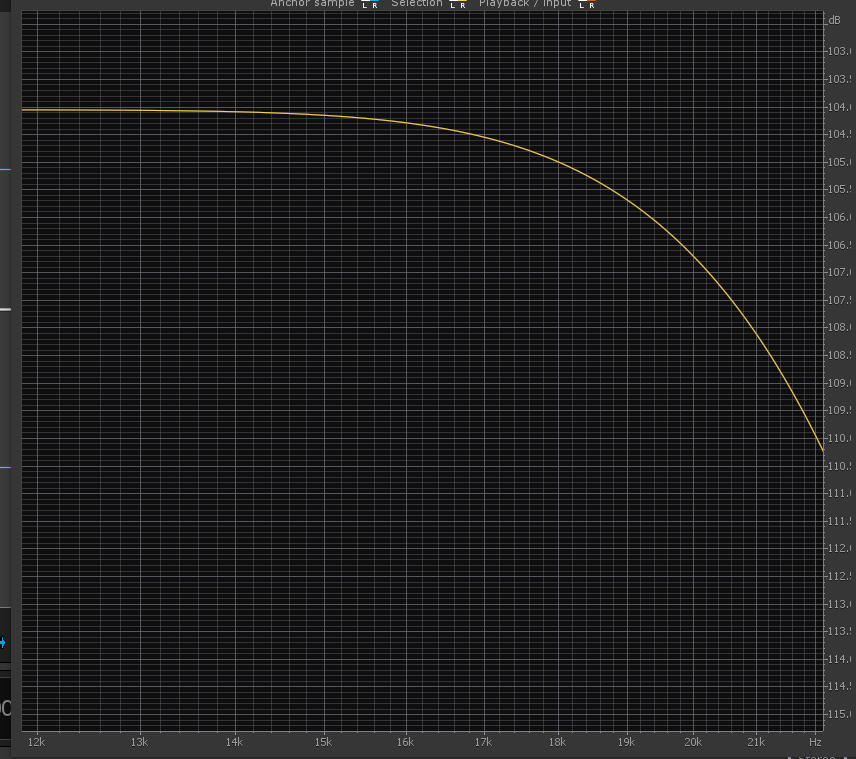Click the 15k frequency axis label
856x759 pixels.
323,742
